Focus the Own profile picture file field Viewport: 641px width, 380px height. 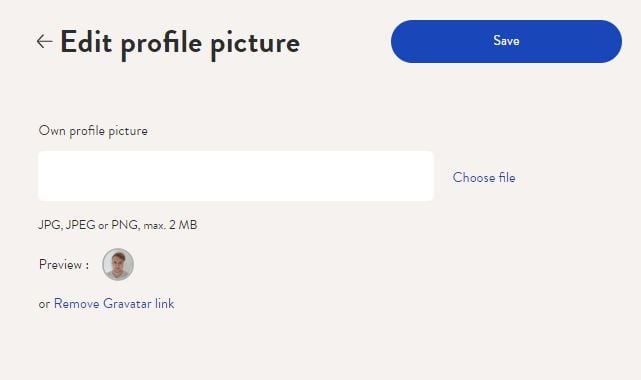click(x=236, y=176)
